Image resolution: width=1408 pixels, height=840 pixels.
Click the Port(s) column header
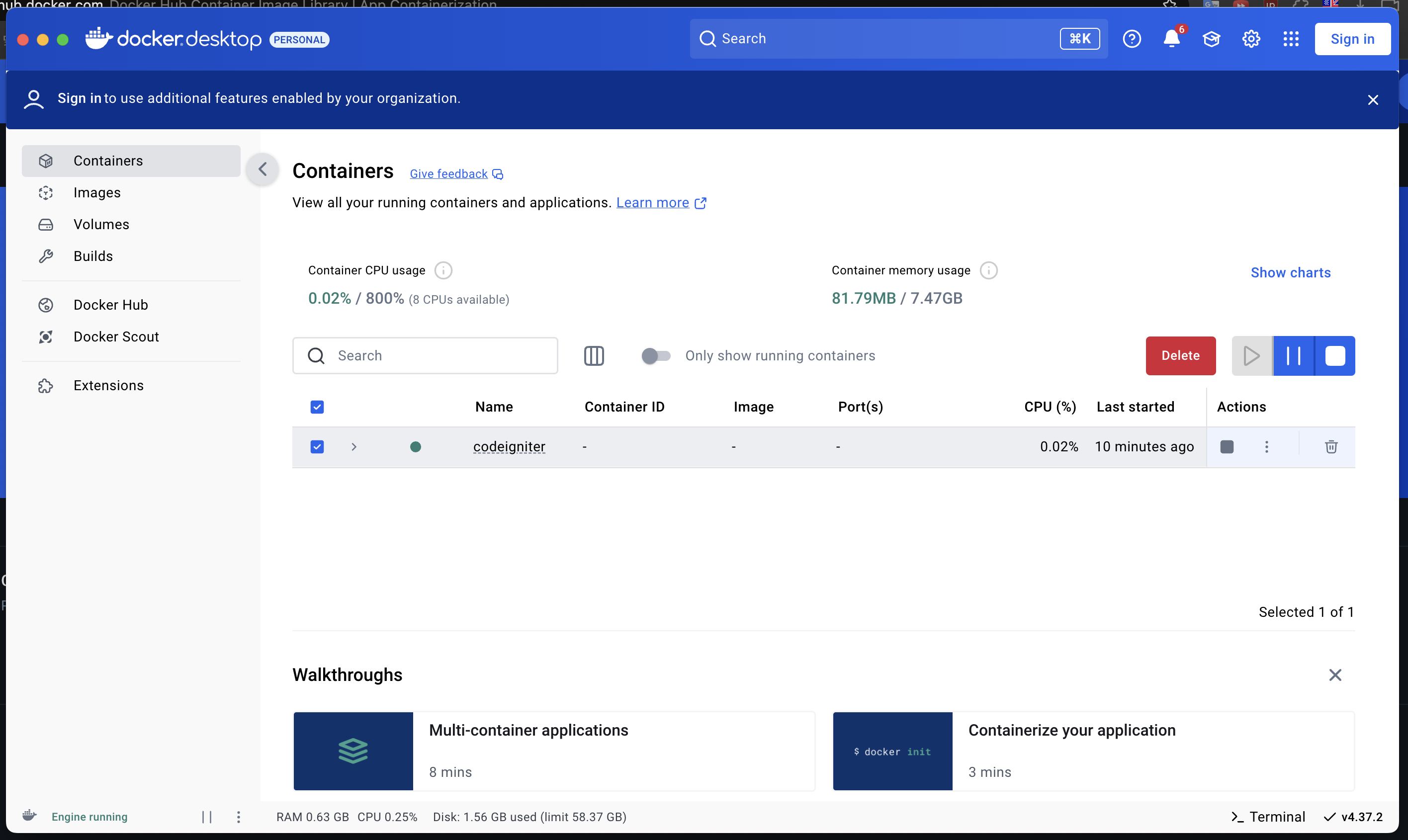[860, 407]
